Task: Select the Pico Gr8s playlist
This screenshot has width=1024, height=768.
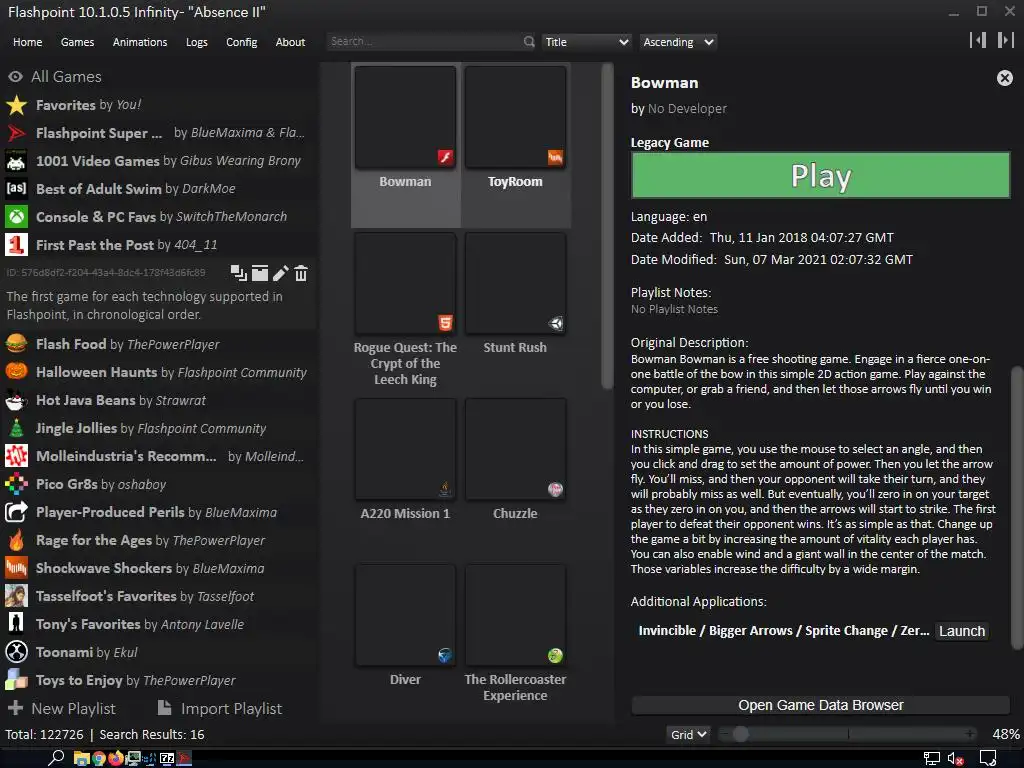Action: [157, 484]
